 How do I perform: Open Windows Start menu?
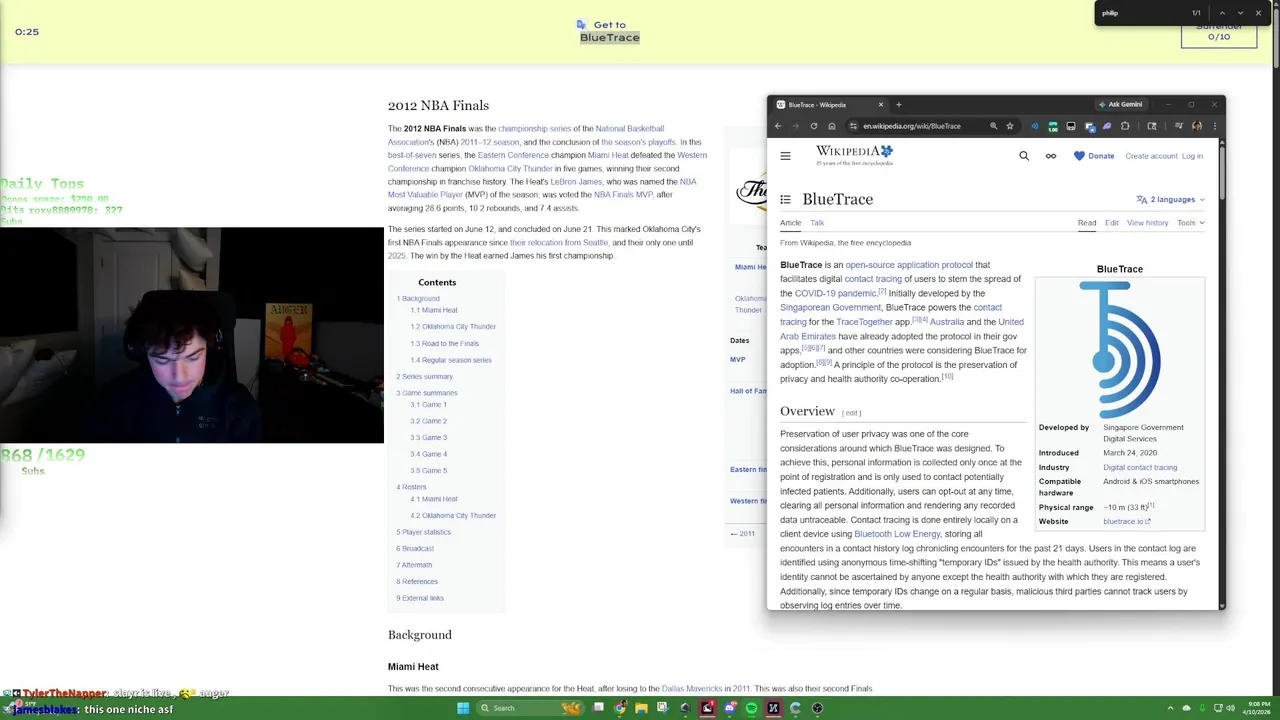click(463, 708)
